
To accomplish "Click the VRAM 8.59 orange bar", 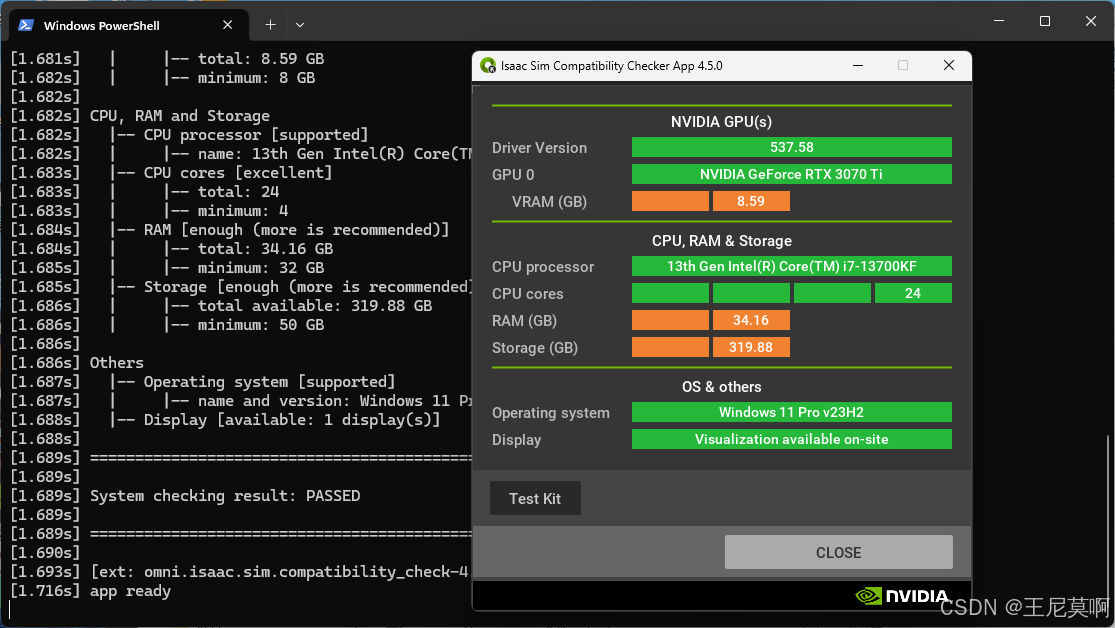I will [751, 201].
